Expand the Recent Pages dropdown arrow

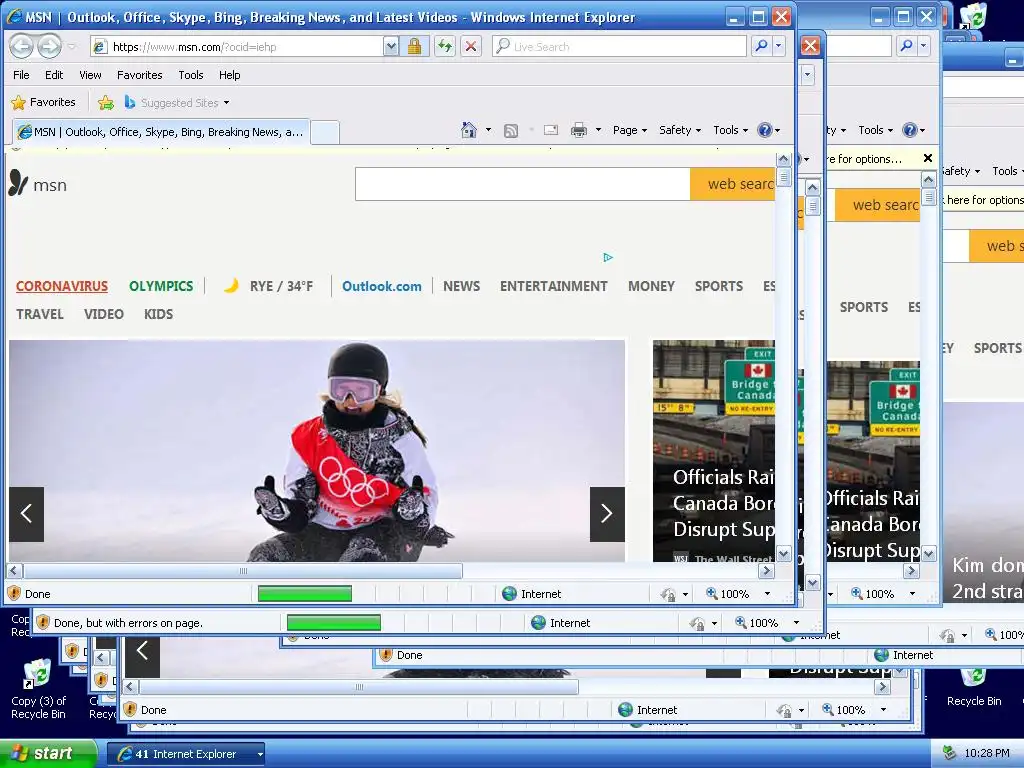[72, 46]
